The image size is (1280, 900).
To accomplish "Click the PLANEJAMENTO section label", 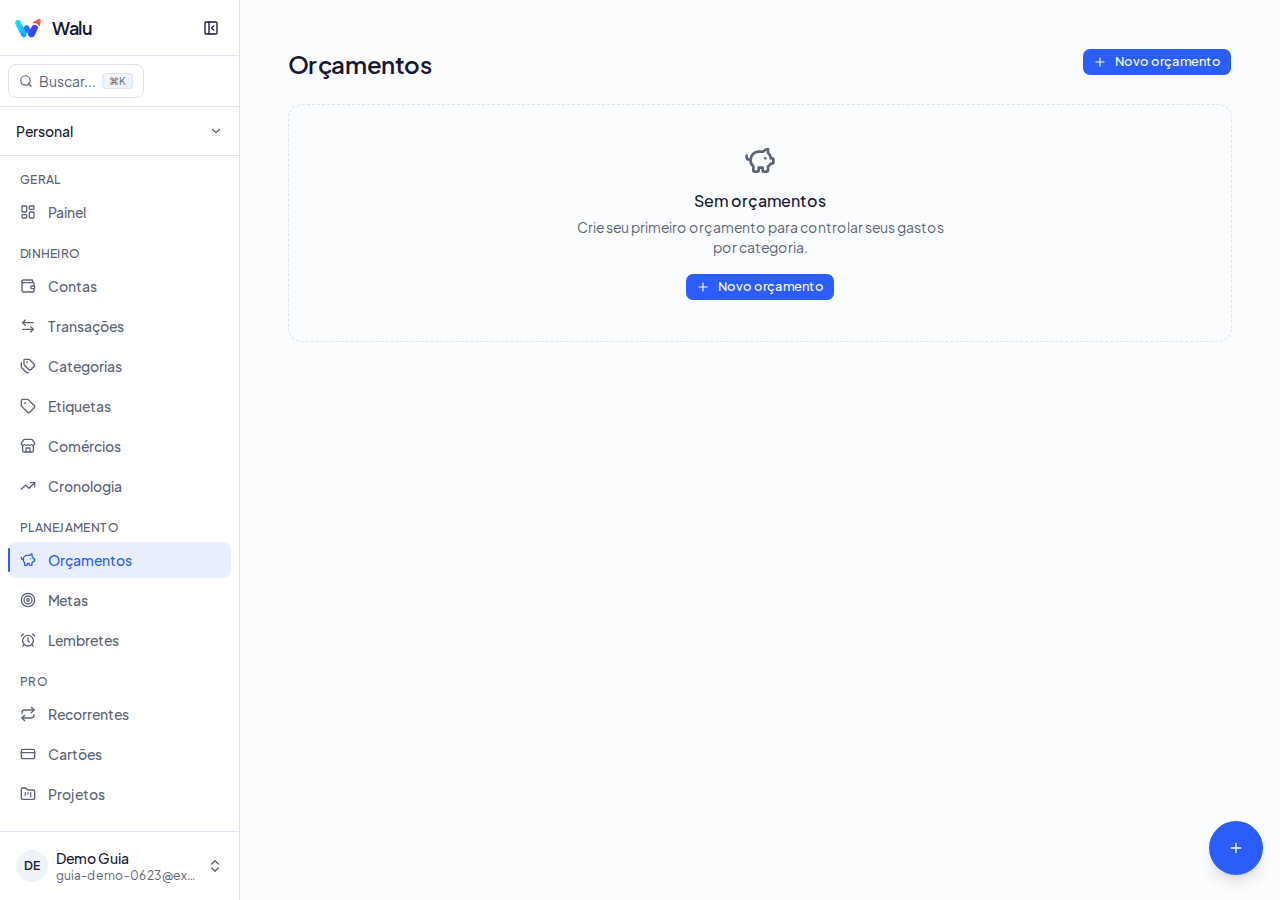I will (69, 527).
